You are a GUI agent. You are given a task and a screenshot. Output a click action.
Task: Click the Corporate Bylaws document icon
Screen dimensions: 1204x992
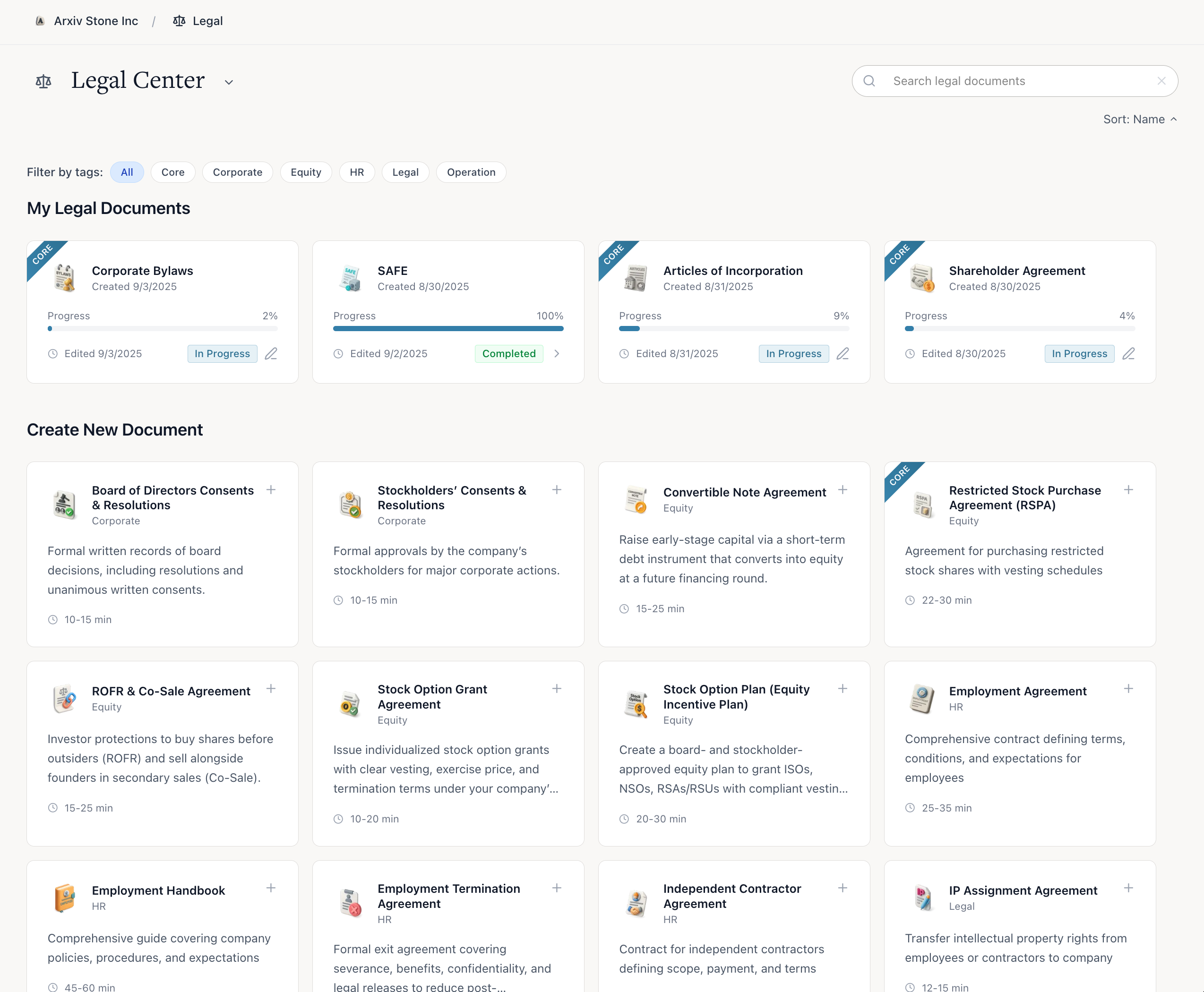tap(65, 278)
